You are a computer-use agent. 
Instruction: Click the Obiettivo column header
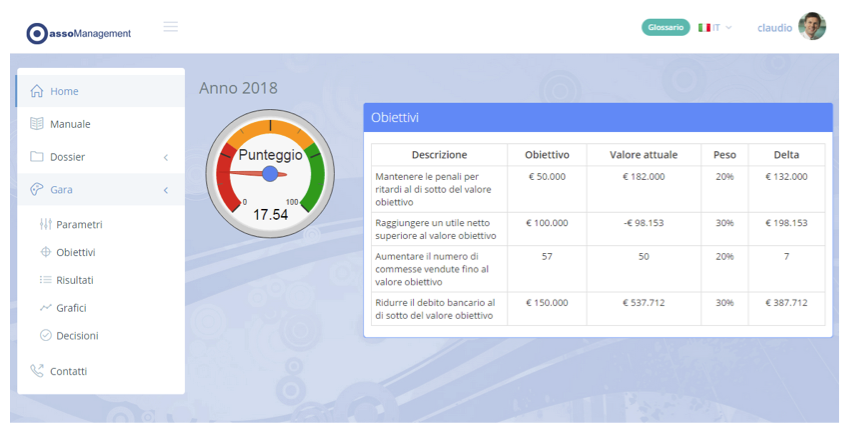coord(547,154)
